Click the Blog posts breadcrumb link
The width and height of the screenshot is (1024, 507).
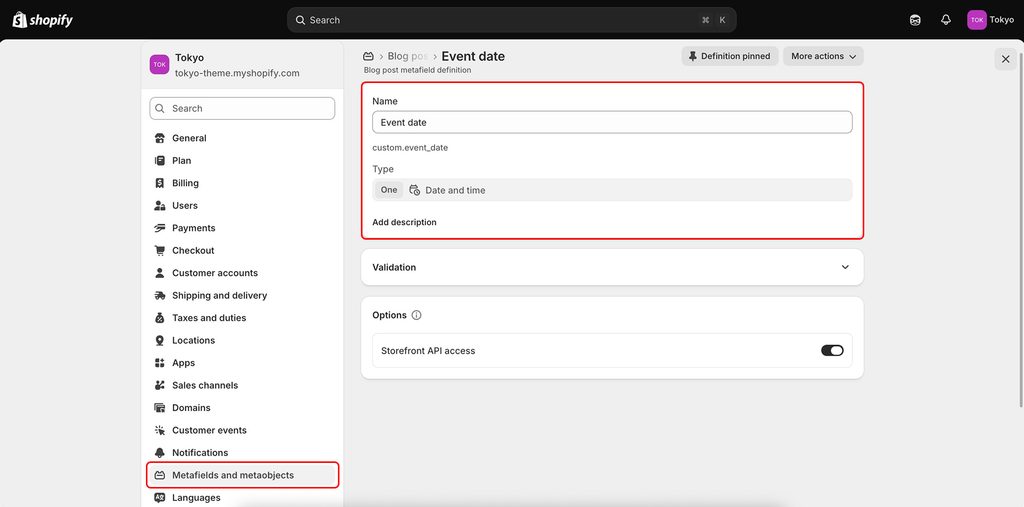pos(408,56)
